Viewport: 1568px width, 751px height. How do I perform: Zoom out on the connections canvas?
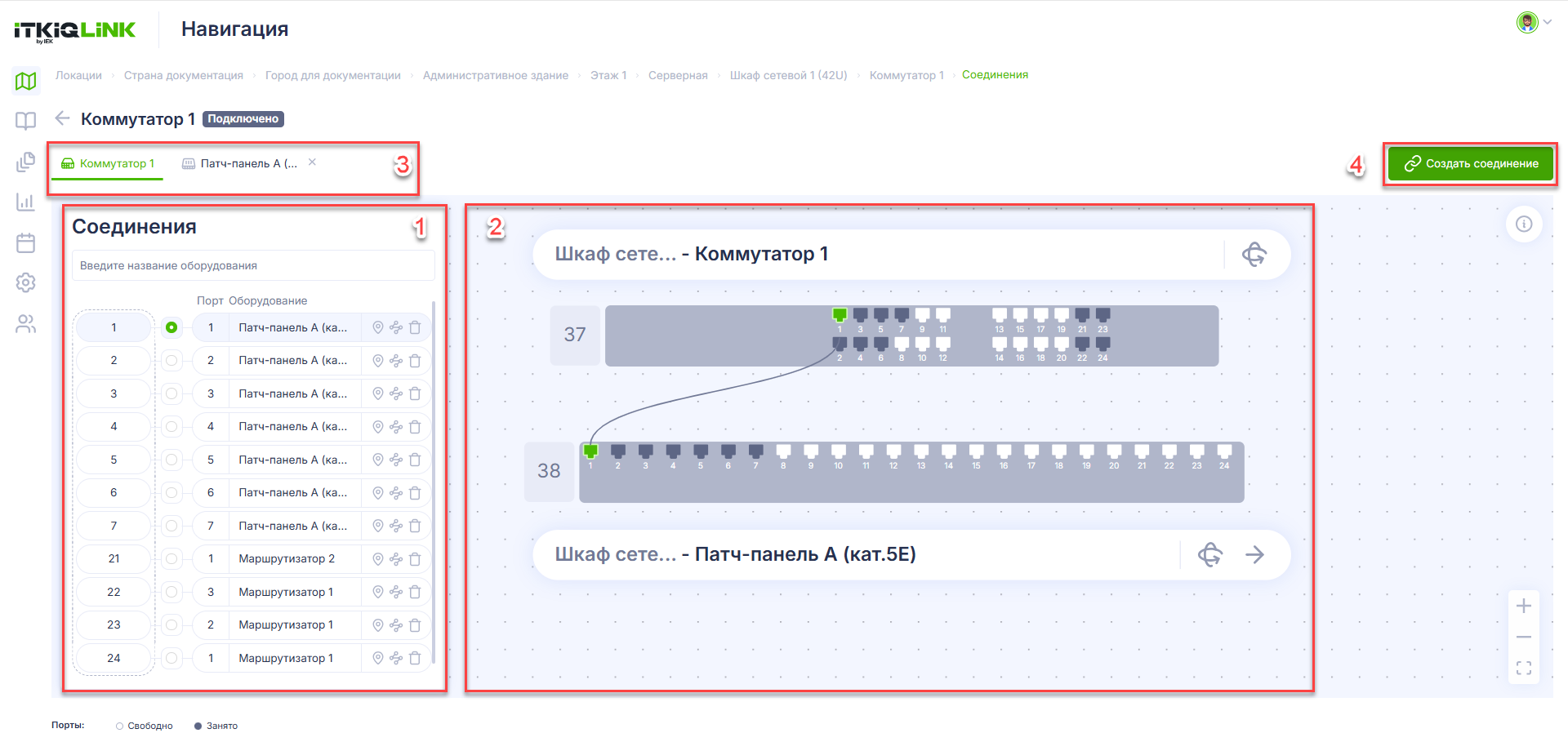[x=1524, y=637]
